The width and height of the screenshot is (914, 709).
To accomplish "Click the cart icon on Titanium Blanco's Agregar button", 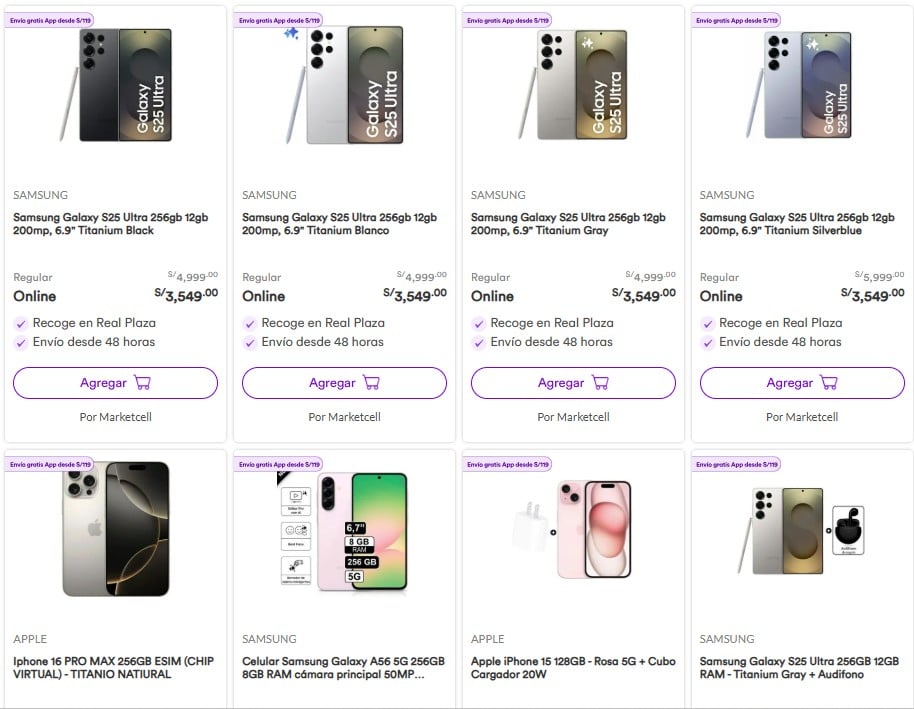I will tap(372, 383).
